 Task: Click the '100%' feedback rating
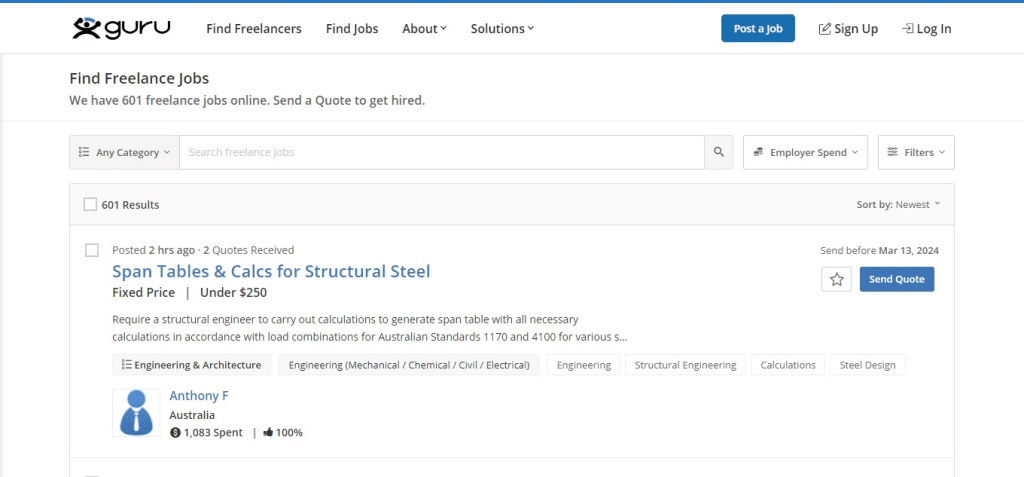tap(289, 433)
